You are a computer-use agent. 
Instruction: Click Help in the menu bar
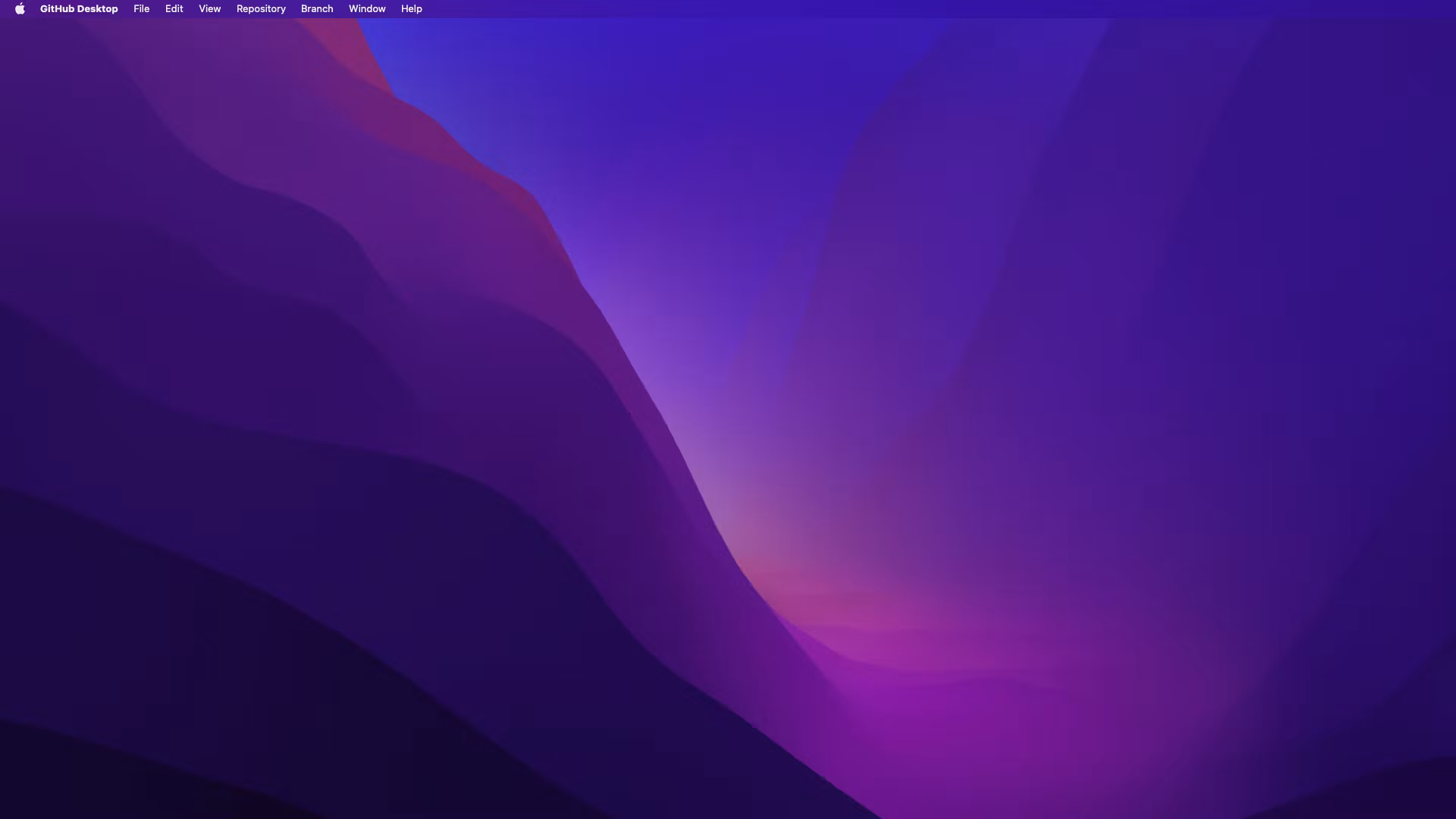411,8
